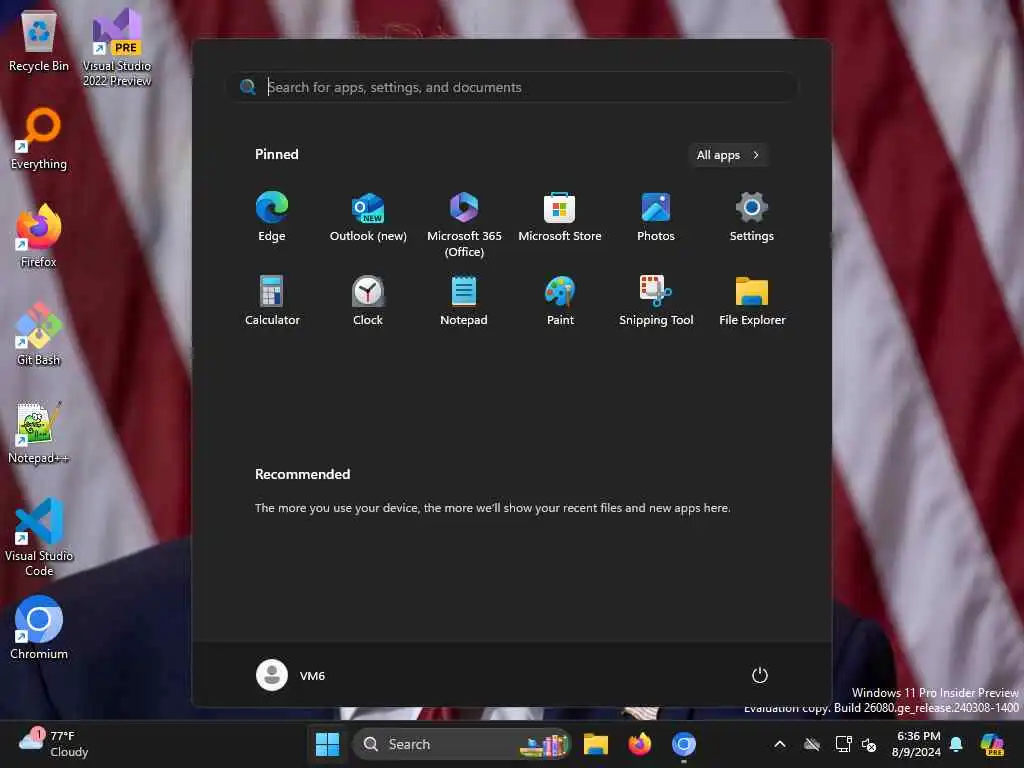Click the crossed-out cloud tray icon

812,744
